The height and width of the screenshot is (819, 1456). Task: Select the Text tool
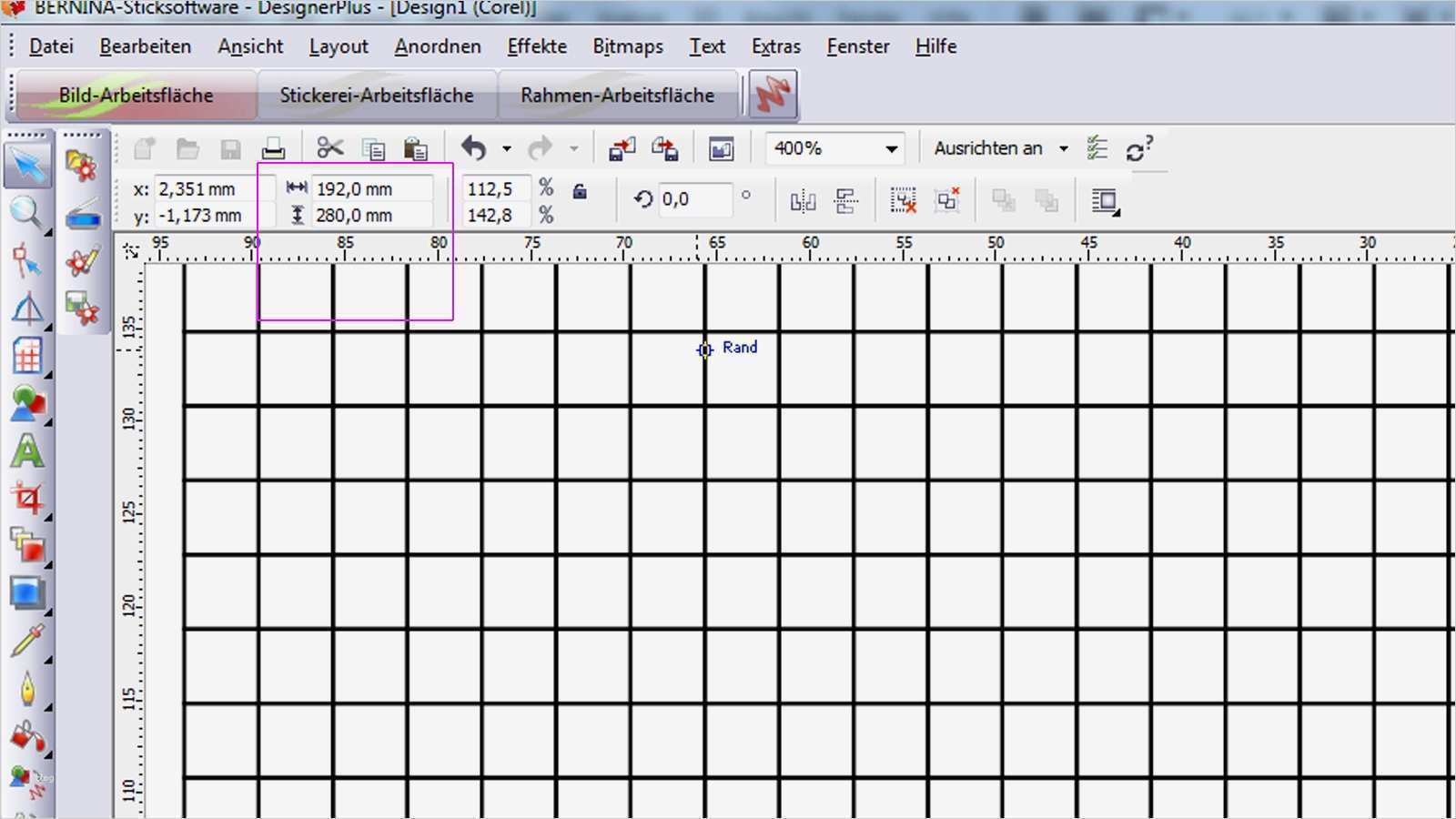point(27,451)
